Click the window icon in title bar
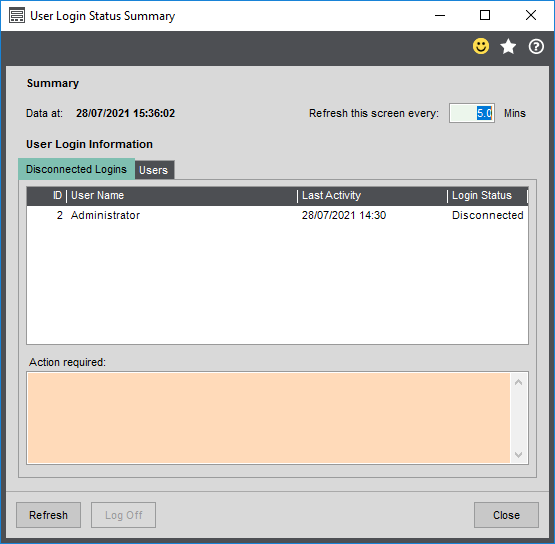 pos(17,16)
